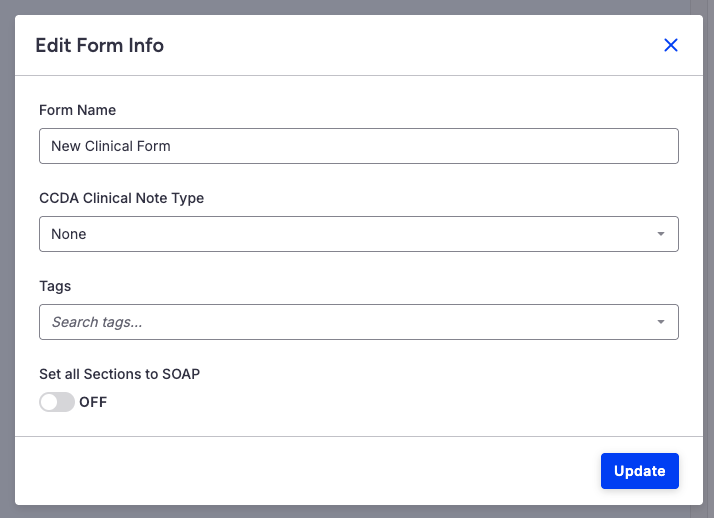Click the CCDA Clinical Note Type label
This screenshot has height=518, width=714.
point(121,198)
